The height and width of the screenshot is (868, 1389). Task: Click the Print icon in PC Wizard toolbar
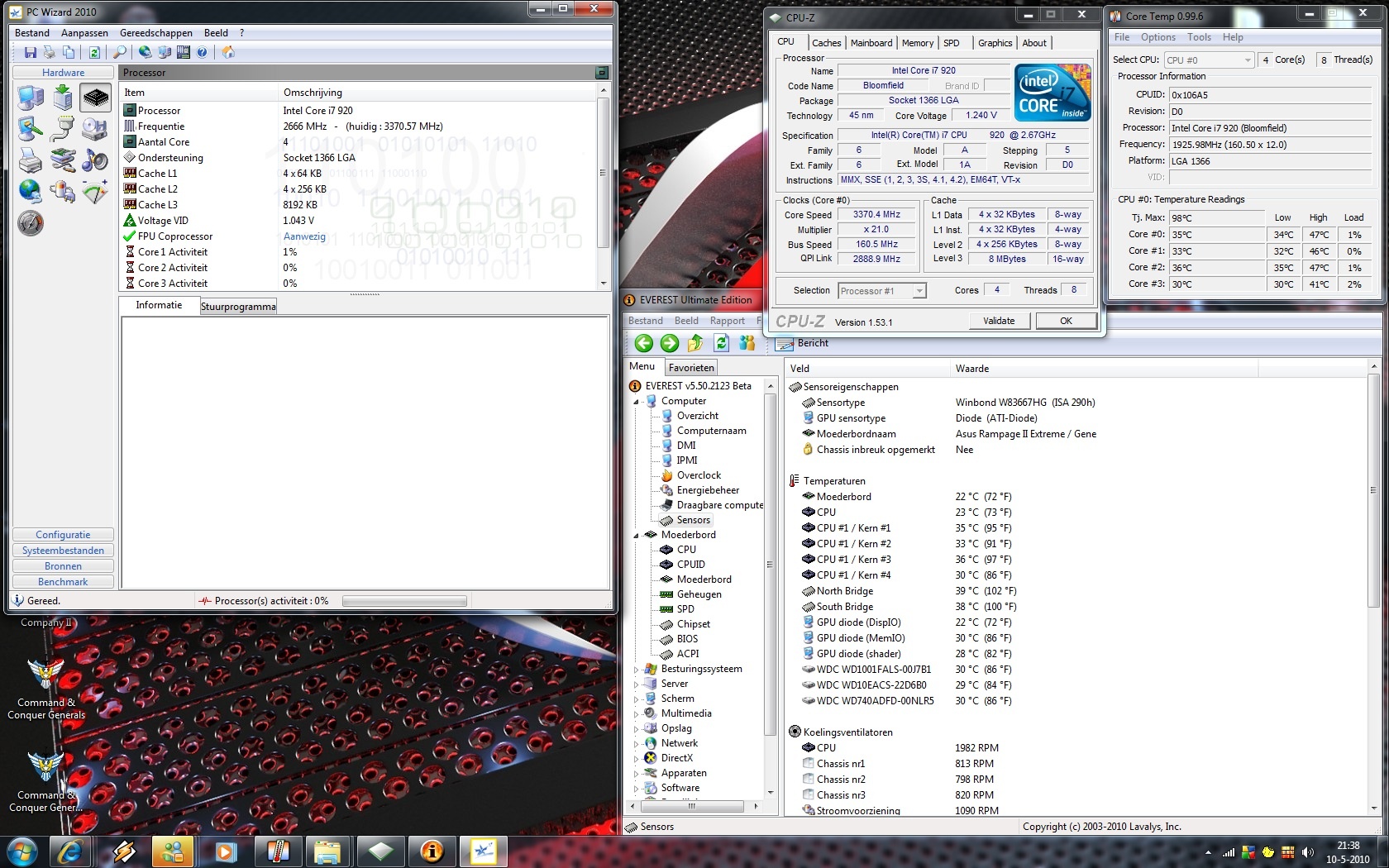click(50, 52)
